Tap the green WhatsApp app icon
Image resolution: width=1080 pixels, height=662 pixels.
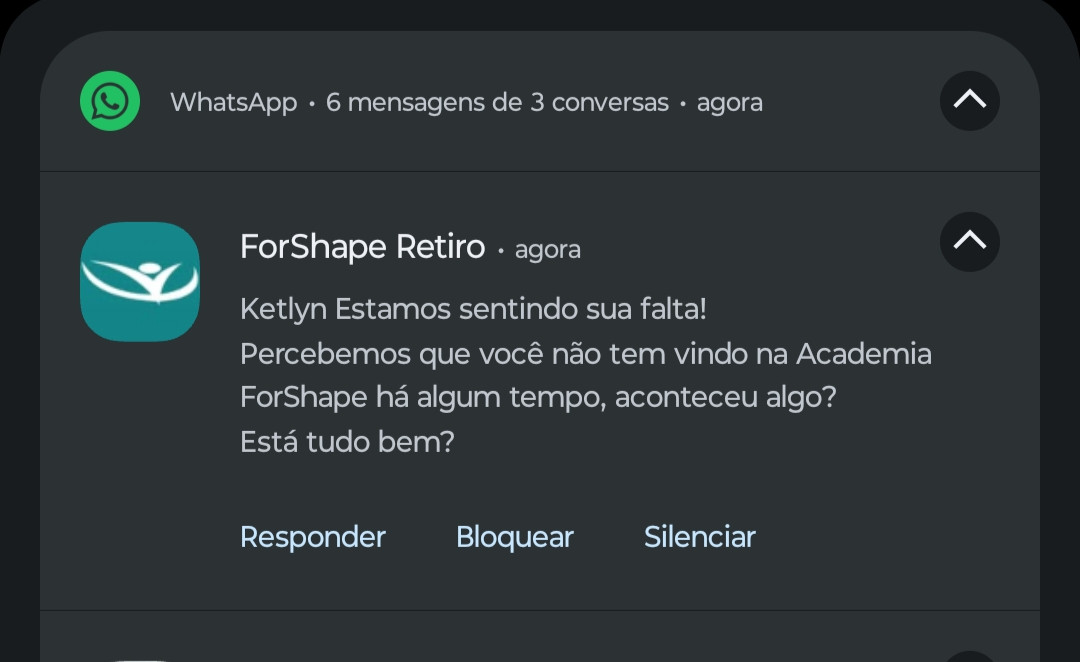point(110,101)
